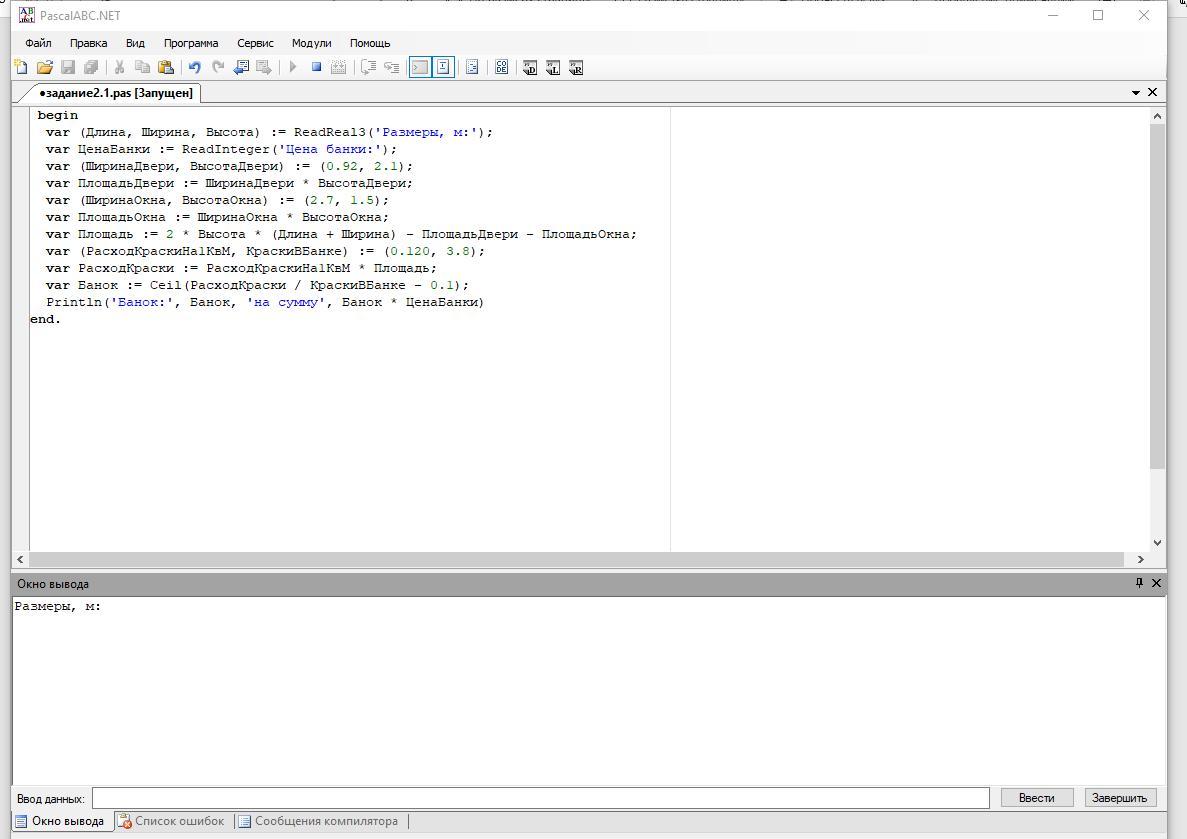Click the Завершить button
The image size is (1187, 839).
[1119, 798]
